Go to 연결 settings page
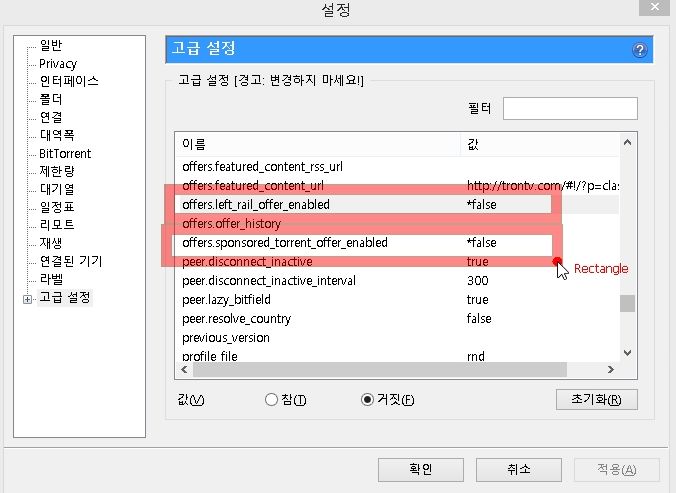 [51, 117]
